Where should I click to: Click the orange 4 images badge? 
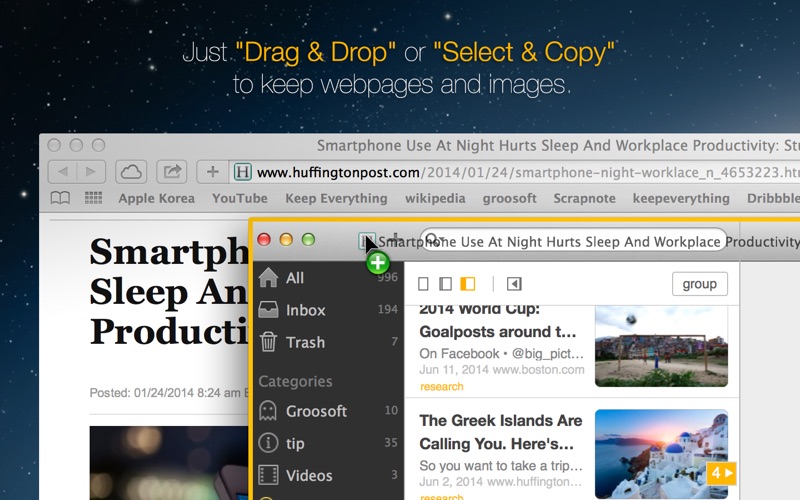tap(721, 473)
